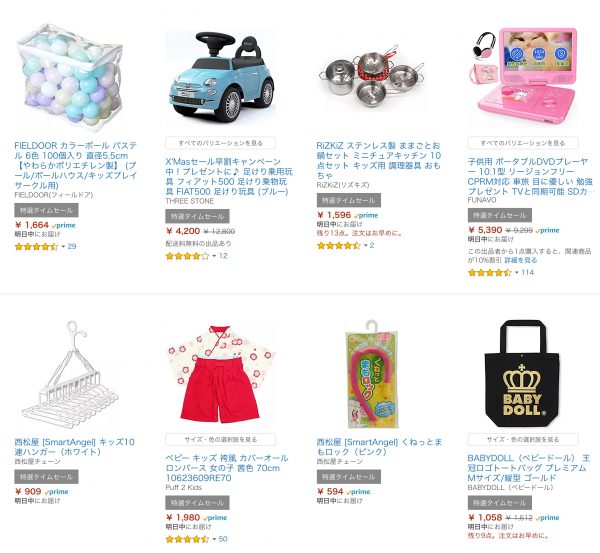This screenshot has height=553, width=600.
Task: Expand rating dropdown for FIELDOOR balls with 29 reviews
Action: point(63,246)
